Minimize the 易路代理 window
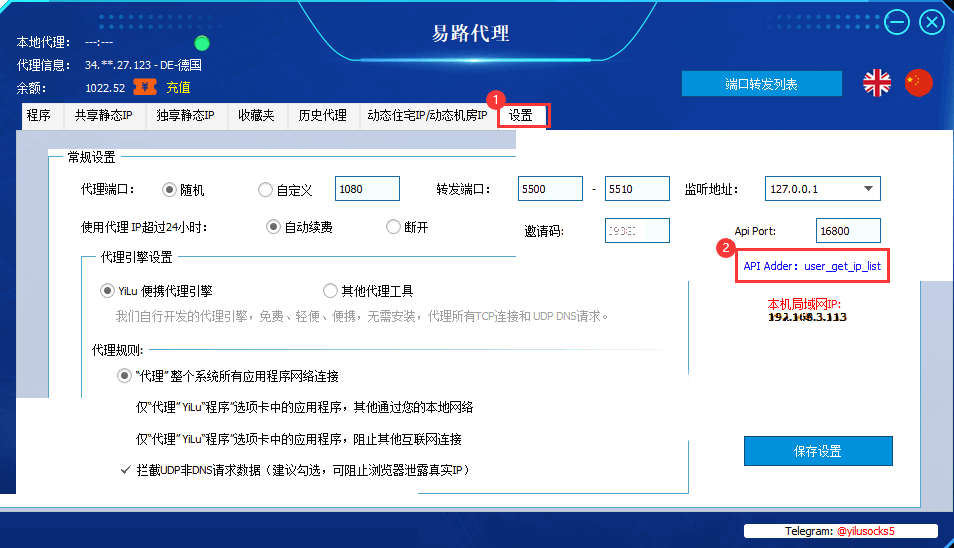The height and width of the screenshot is (548, 954). [896, 23]
